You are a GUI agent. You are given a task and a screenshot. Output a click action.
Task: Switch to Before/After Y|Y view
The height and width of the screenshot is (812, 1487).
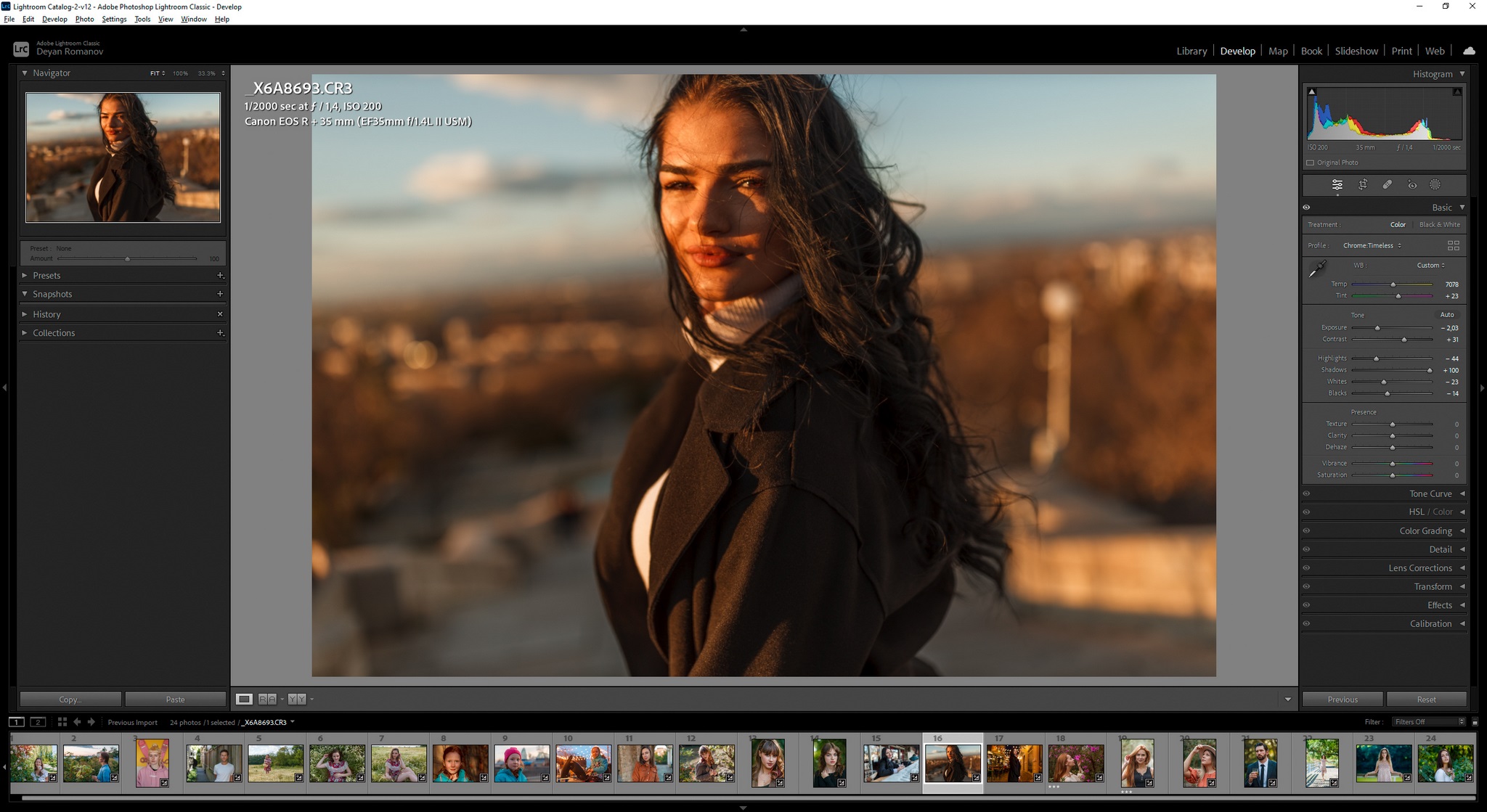(x=296, y=700)
